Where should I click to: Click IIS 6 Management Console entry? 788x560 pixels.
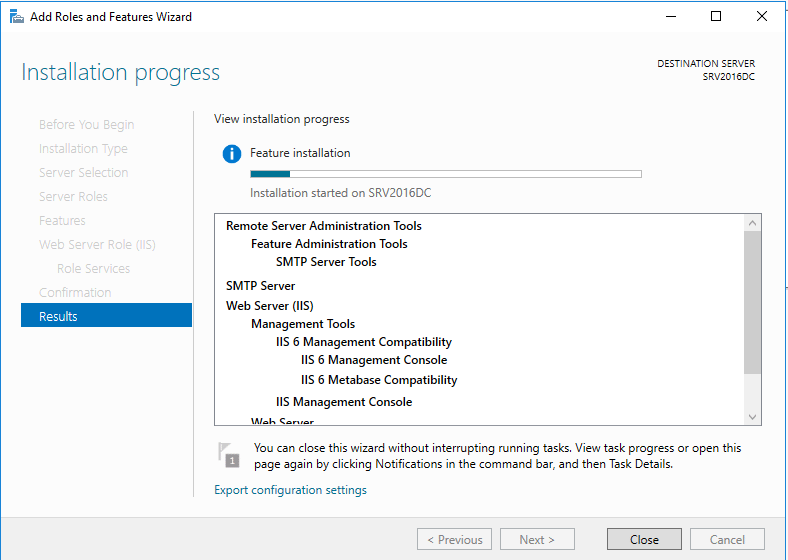pos(374,360)
